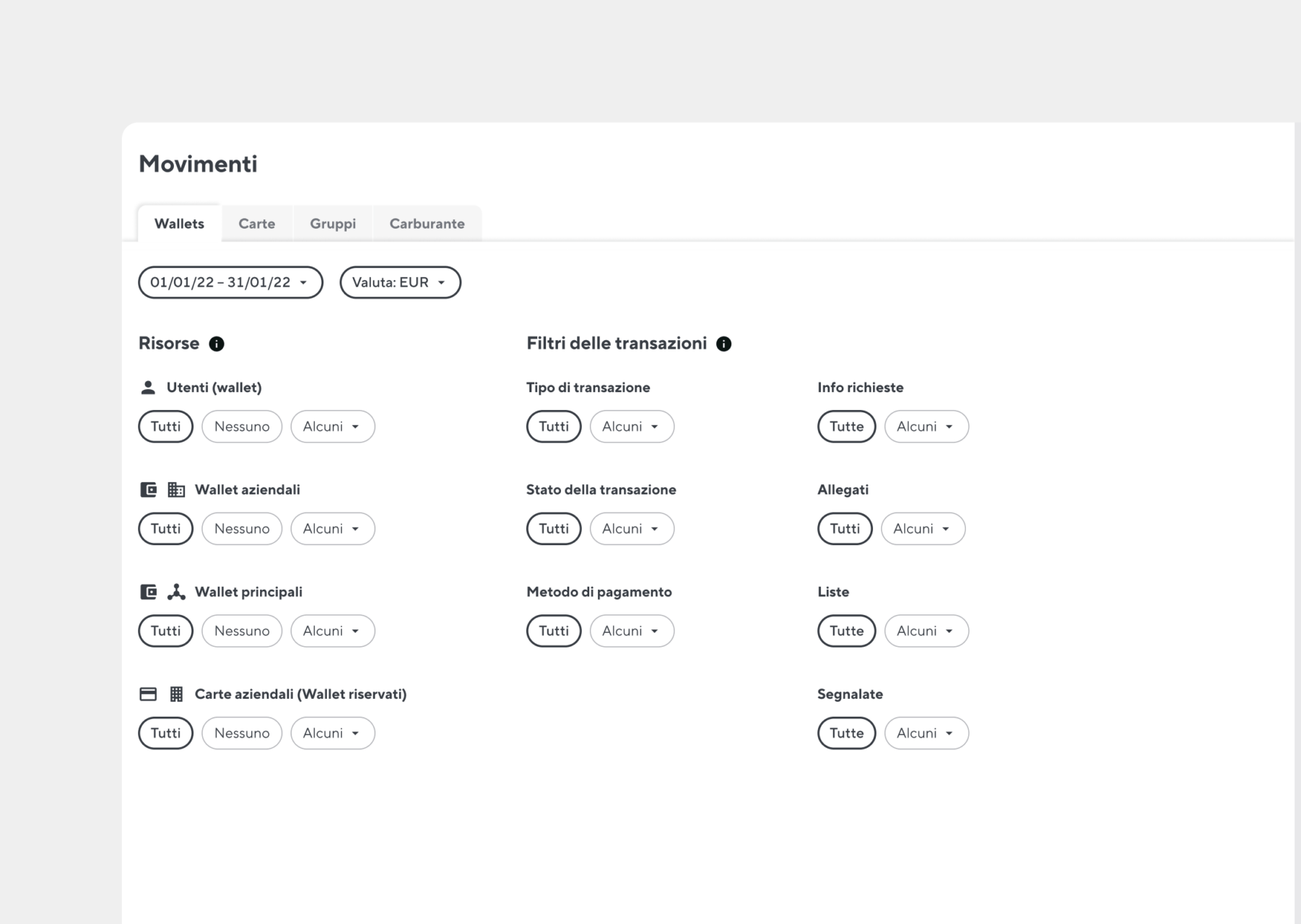Image resolution: width=1301 pixels, height=924 pixels.
Task: Select Tutti under Tipo di transazione
Action: (554, 427)
